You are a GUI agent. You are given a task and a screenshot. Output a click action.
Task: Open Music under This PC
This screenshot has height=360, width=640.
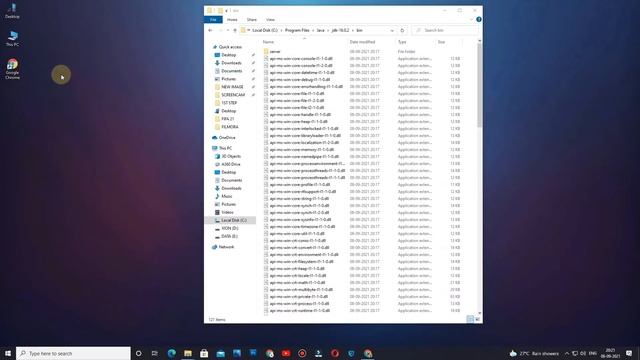point(227,196)
